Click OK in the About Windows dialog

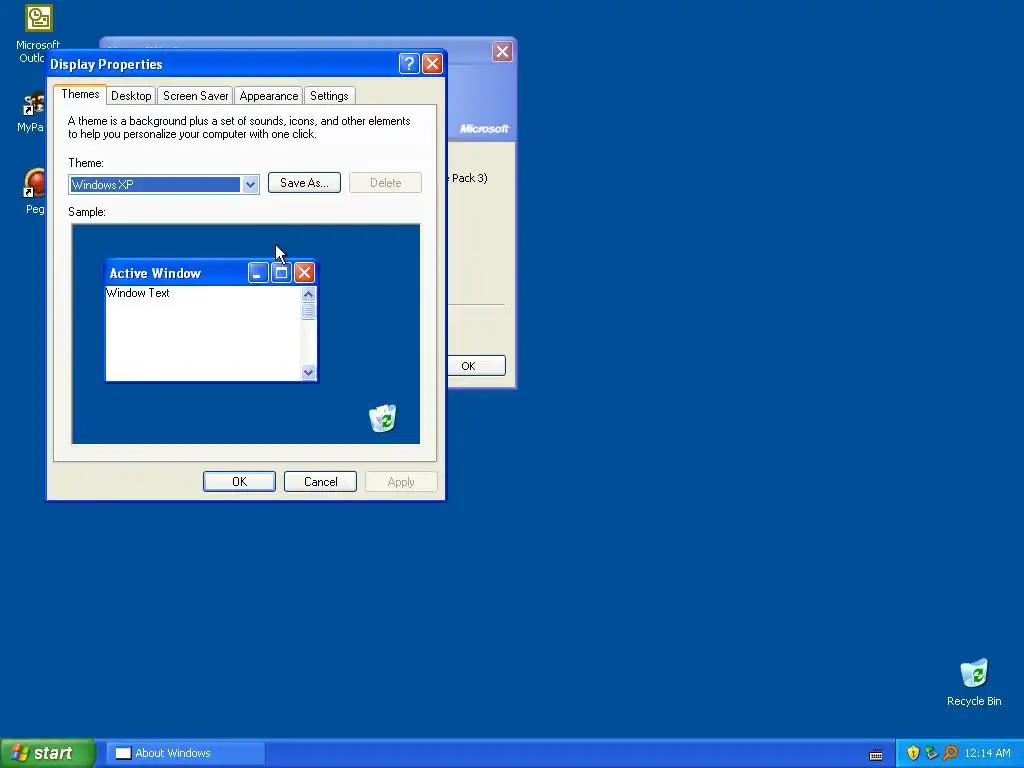click(477, 366)
